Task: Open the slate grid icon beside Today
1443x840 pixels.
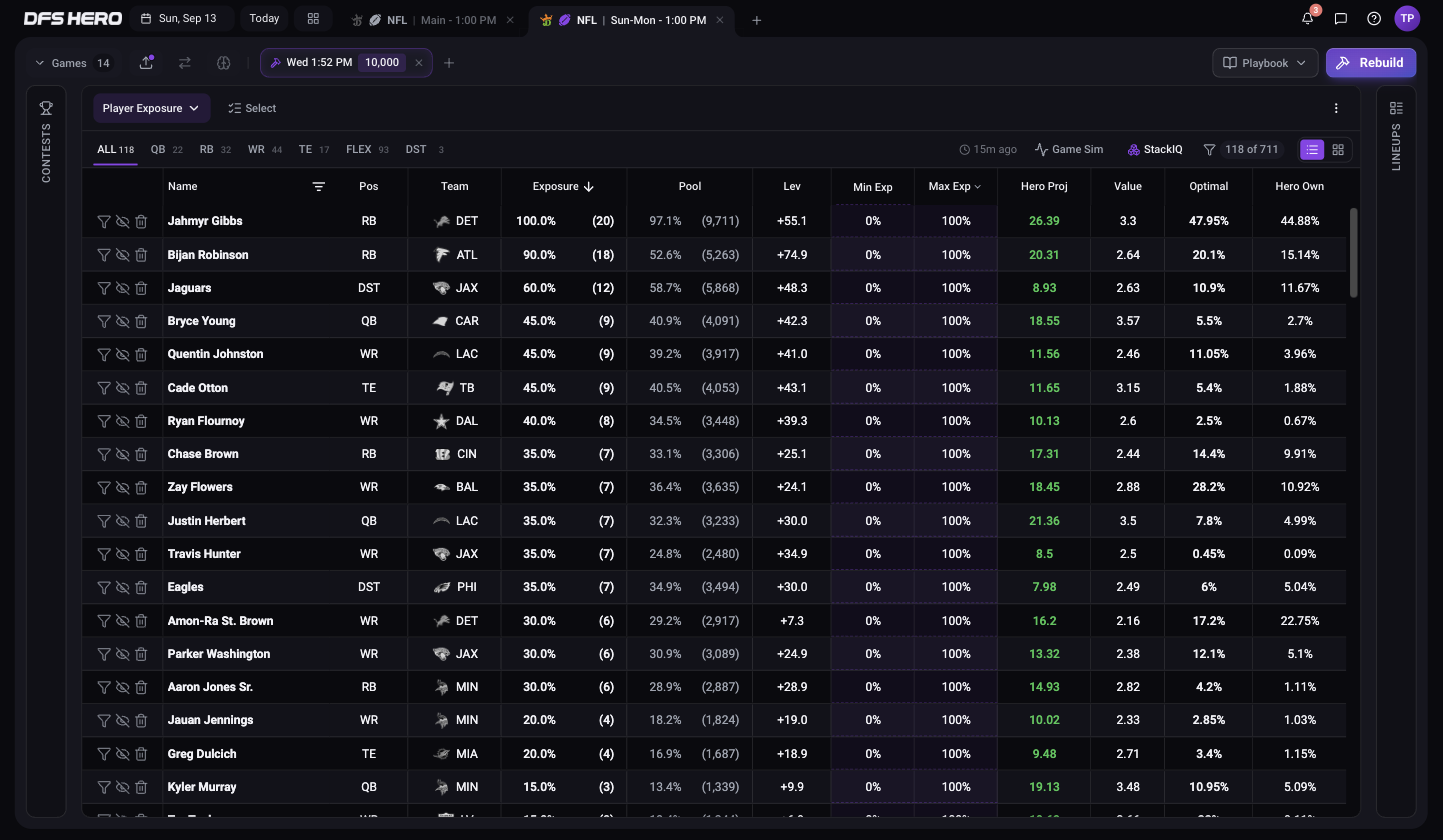Action: tap(313, 19)
